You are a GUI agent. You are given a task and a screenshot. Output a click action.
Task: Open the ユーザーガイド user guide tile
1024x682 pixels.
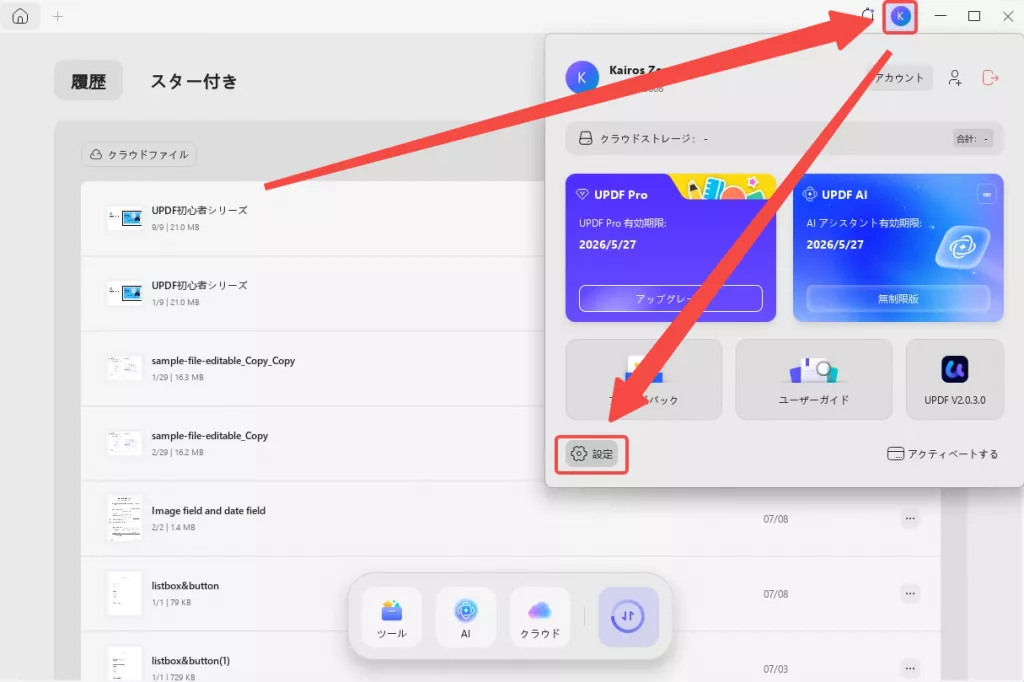coord(813,380)
